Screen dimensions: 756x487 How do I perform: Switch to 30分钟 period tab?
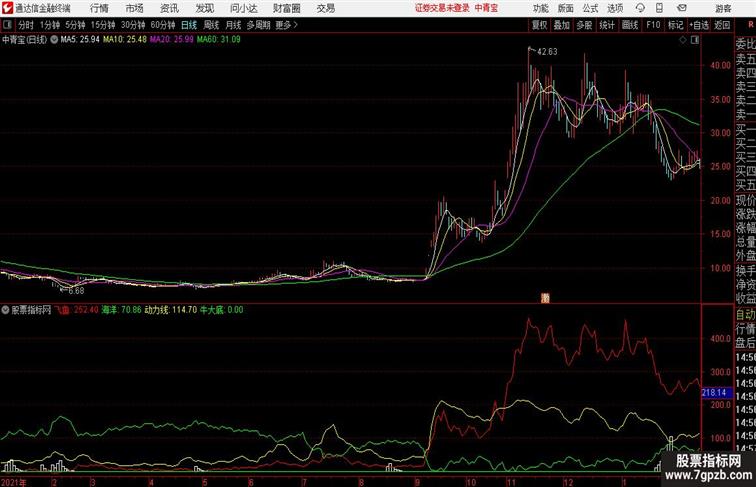[x=133, y=25]
